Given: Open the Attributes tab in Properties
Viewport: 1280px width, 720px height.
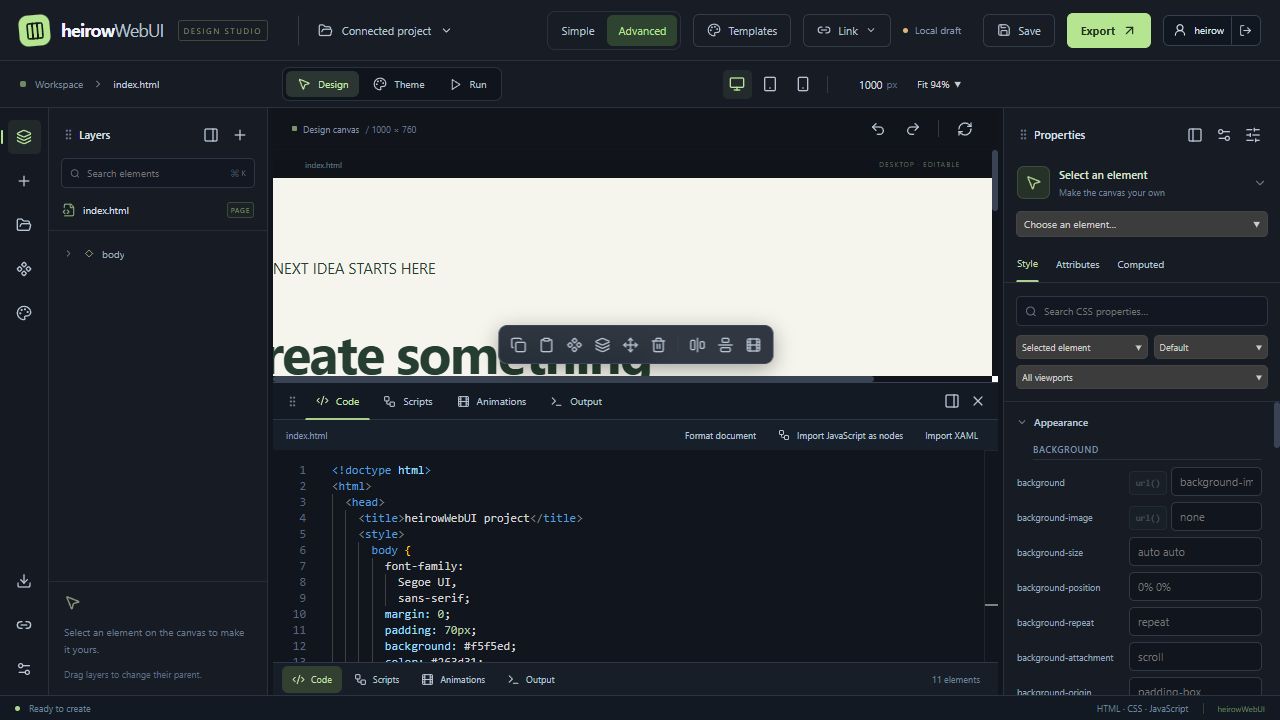Looking at the screenshot, I should pyautogui.click(x=1077, y=265).
